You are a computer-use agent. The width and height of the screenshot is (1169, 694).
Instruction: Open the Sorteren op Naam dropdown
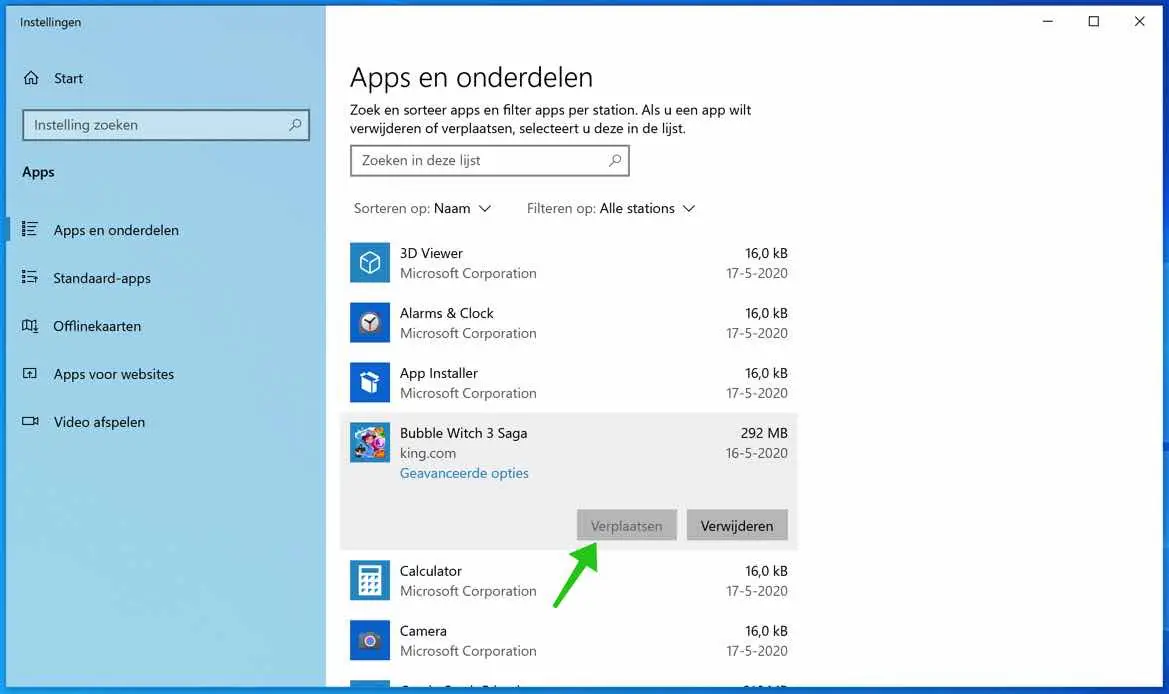point(423,208)
